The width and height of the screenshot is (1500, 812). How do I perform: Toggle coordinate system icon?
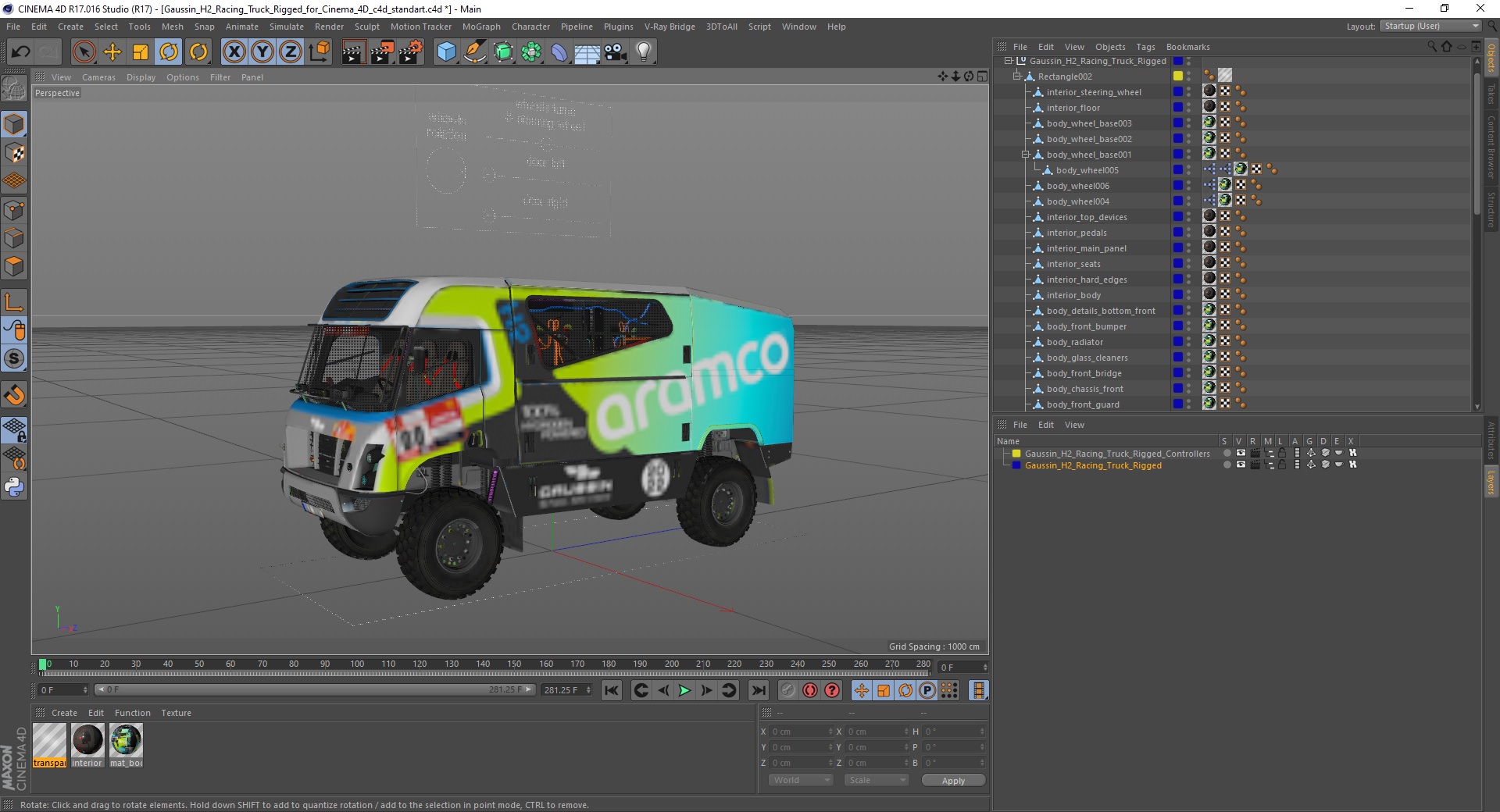pyautogui.click(x=320, y=52)
